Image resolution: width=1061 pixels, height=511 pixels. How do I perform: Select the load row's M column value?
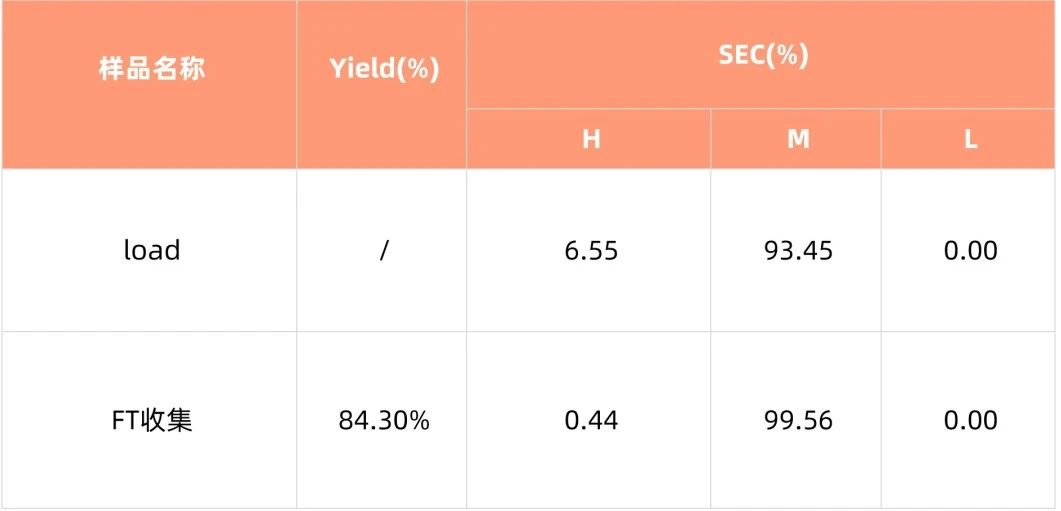[797, 250]
